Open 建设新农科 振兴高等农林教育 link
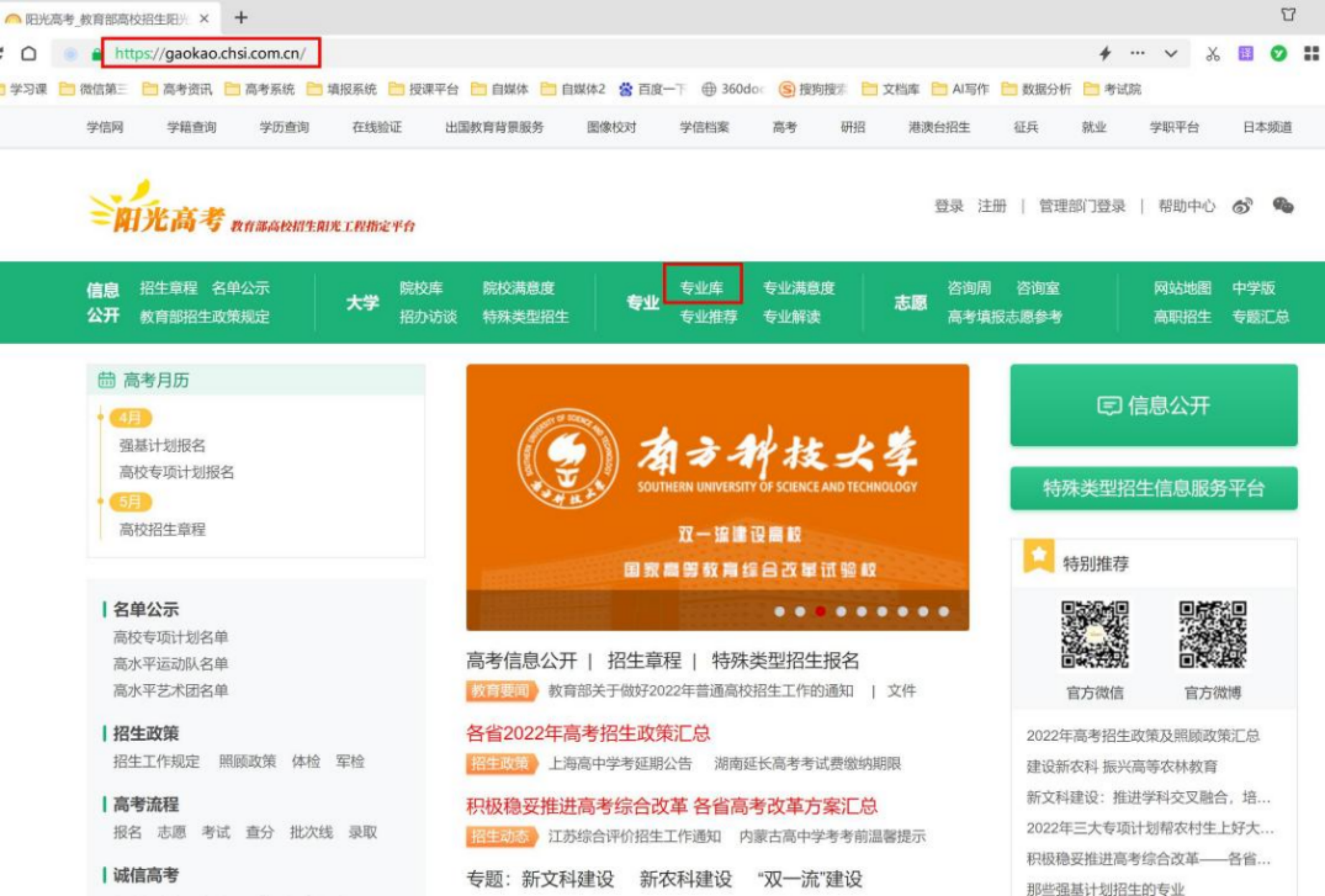 point(1121,766)
